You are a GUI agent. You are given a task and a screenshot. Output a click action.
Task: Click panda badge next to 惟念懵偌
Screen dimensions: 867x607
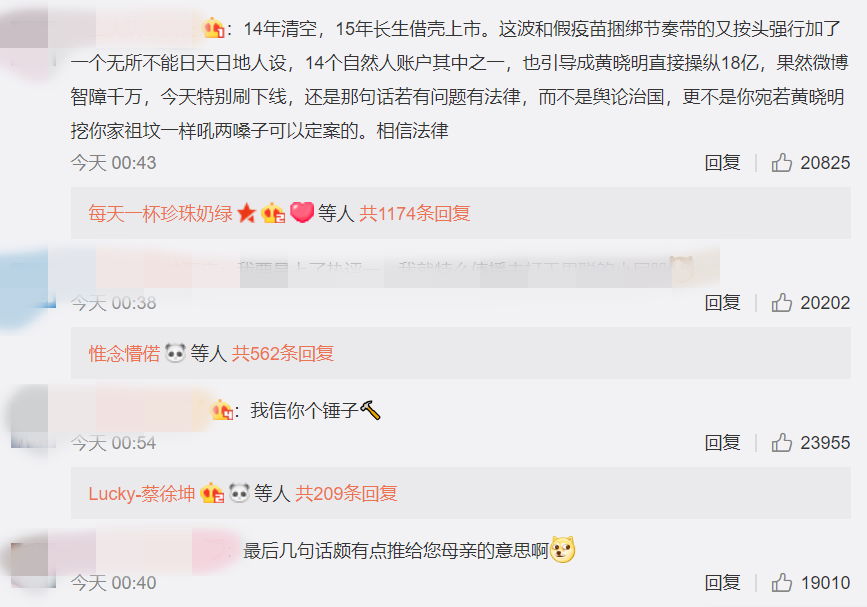[x=175, y=353]
